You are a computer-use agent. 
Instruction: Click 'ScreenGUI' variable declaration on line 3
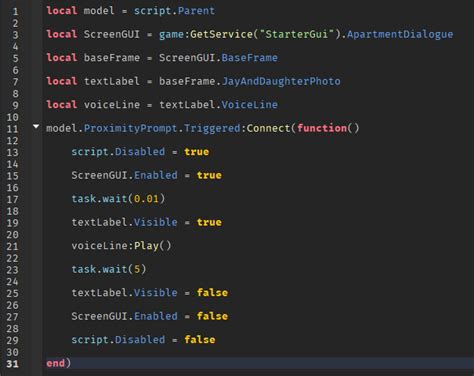coord(112,34)
